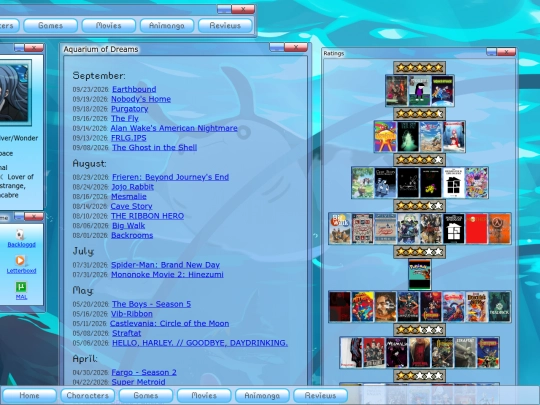Open The Boys - Season 5 link

(x=151, y=304)
